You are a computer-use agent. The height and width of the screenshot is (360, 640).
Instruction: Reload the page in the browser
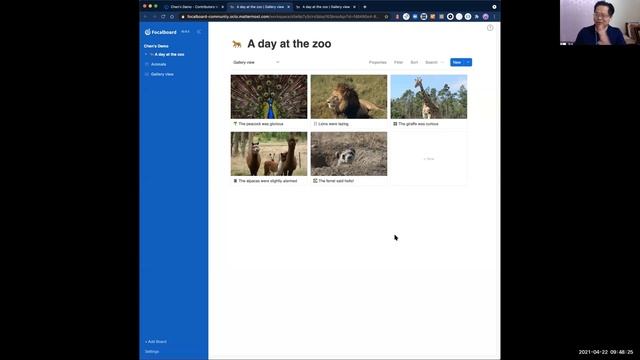click(x=163, y=17)
